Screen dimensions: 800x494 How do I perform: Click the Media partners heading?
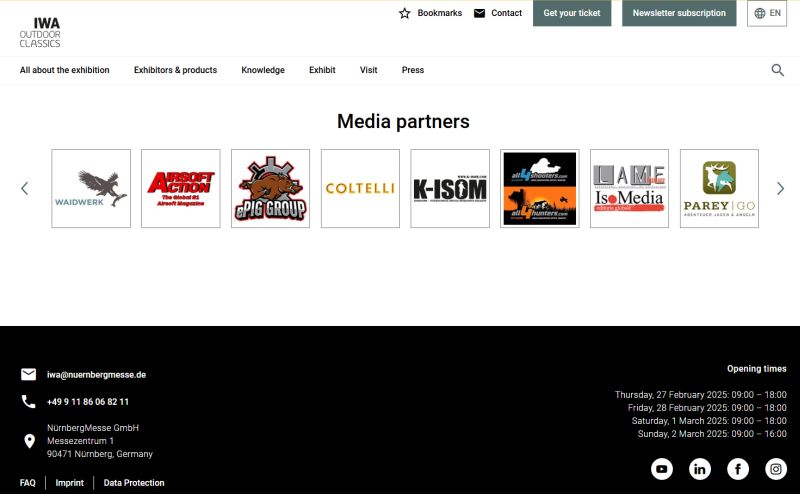coord(403,121)
